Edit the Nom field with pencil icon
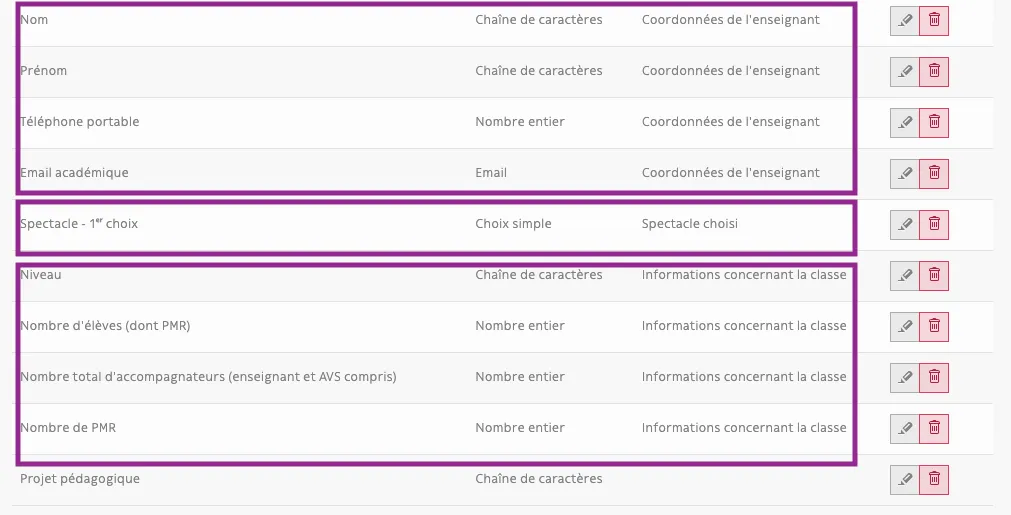 click(x=905, y=21)
